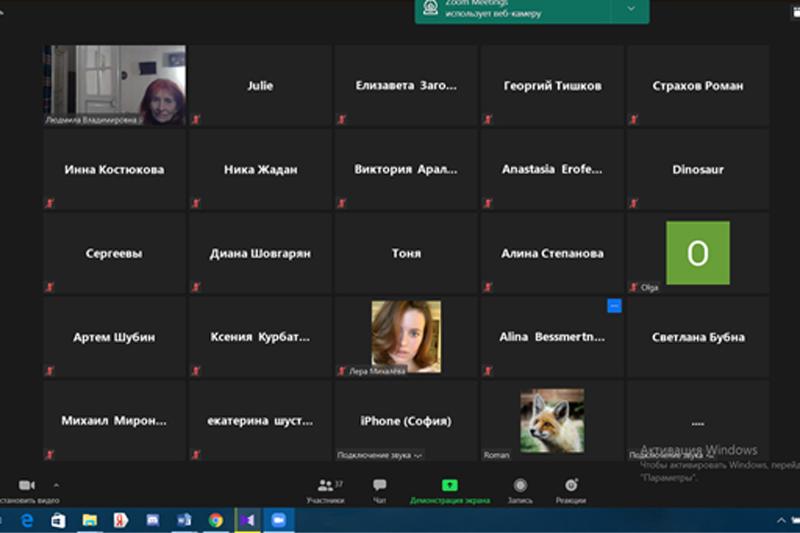This screenshot has width=800, height=533.
Task: Open the Реакции reactions menu
Action: click(571, 485)
